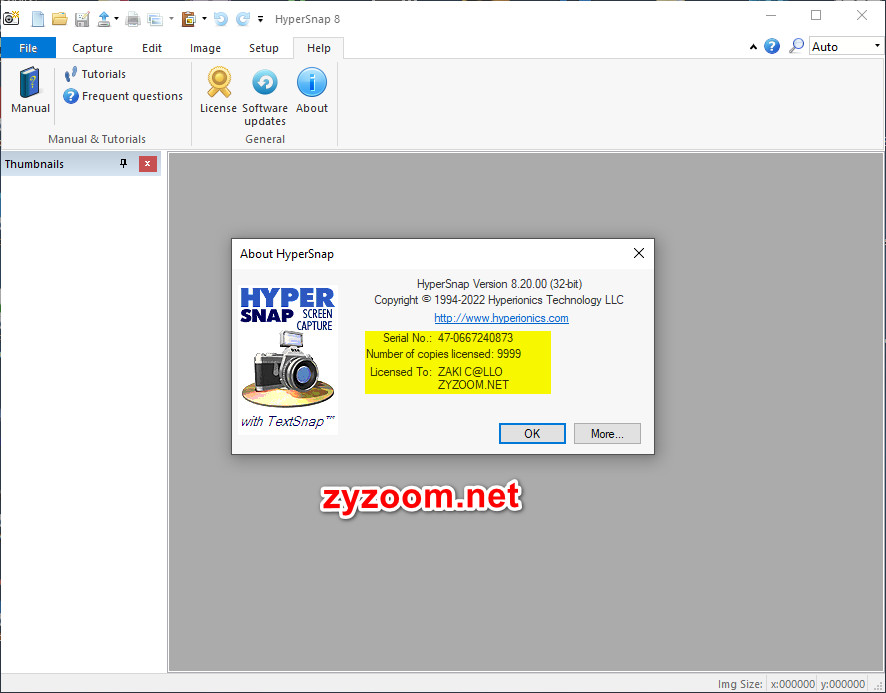Undo the last action
Image resolution: width=886 pixels, height=693 pixels.
pos(220,19)
